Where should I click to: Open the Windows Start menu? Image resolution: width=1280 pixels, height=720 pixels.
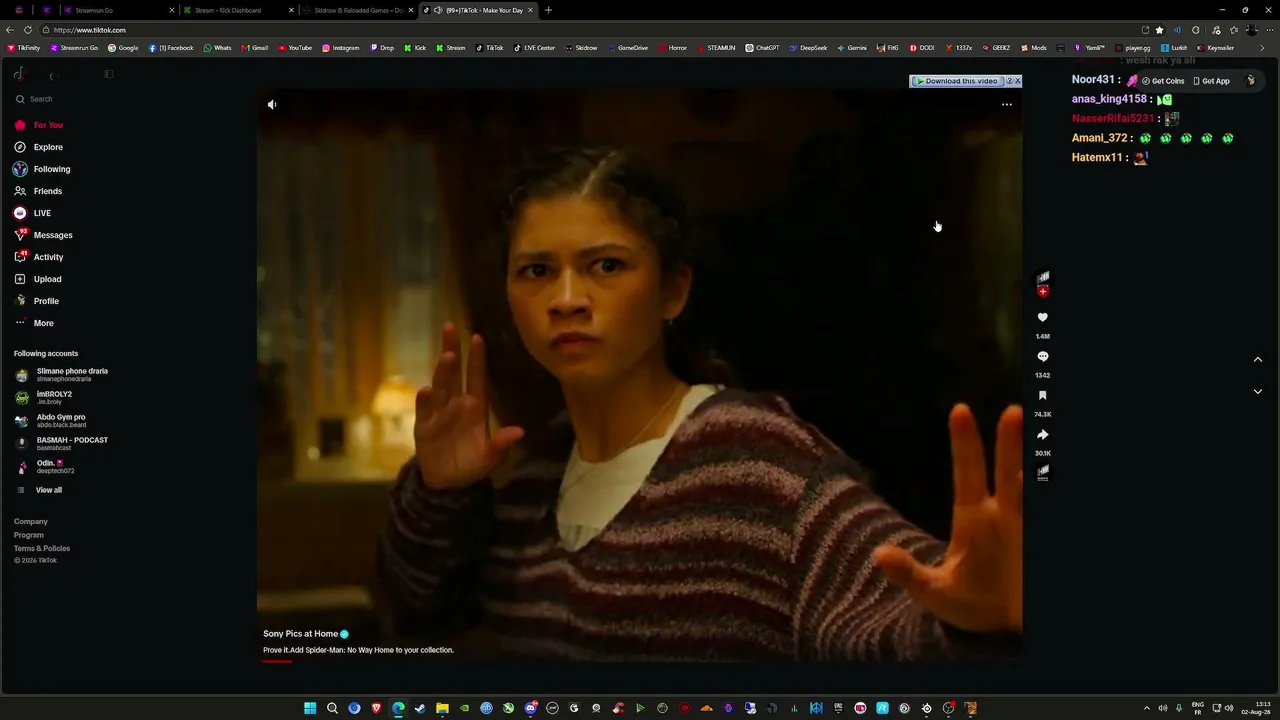(310, 708)
